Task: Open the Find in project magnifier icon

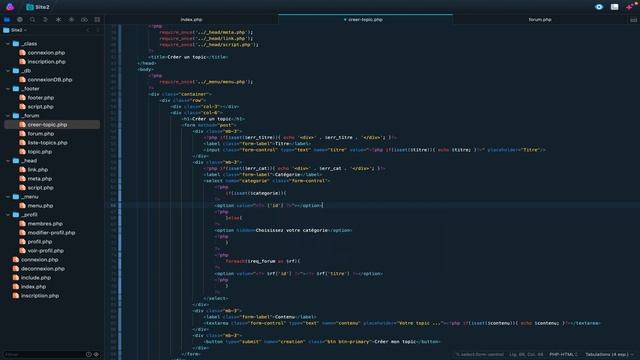Action: [33, 20]
